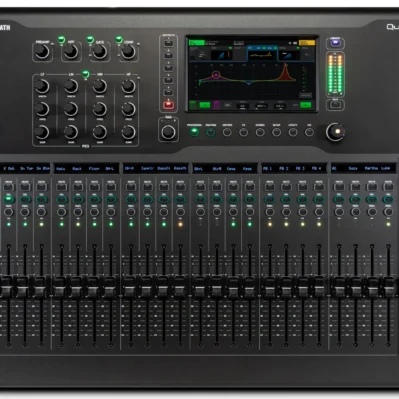Trigger soft key 1 at the top
The width and height of the screenshot is (399, 399).
(x=168, y=43)
